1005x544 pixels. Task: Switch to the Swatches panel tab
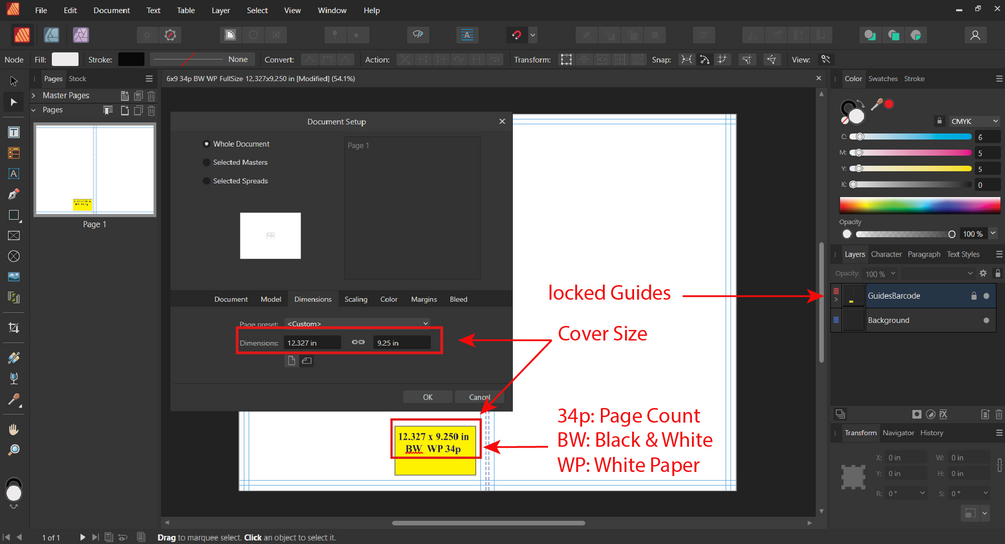coord(883,79)
